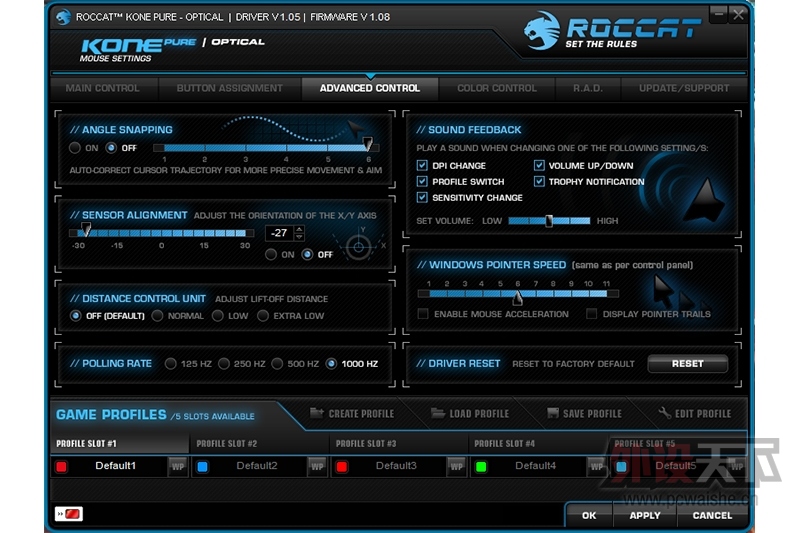Screen dimensions: 800x533
Task: Click light blue swatch of Default5
Action: (x=621, y=467)
